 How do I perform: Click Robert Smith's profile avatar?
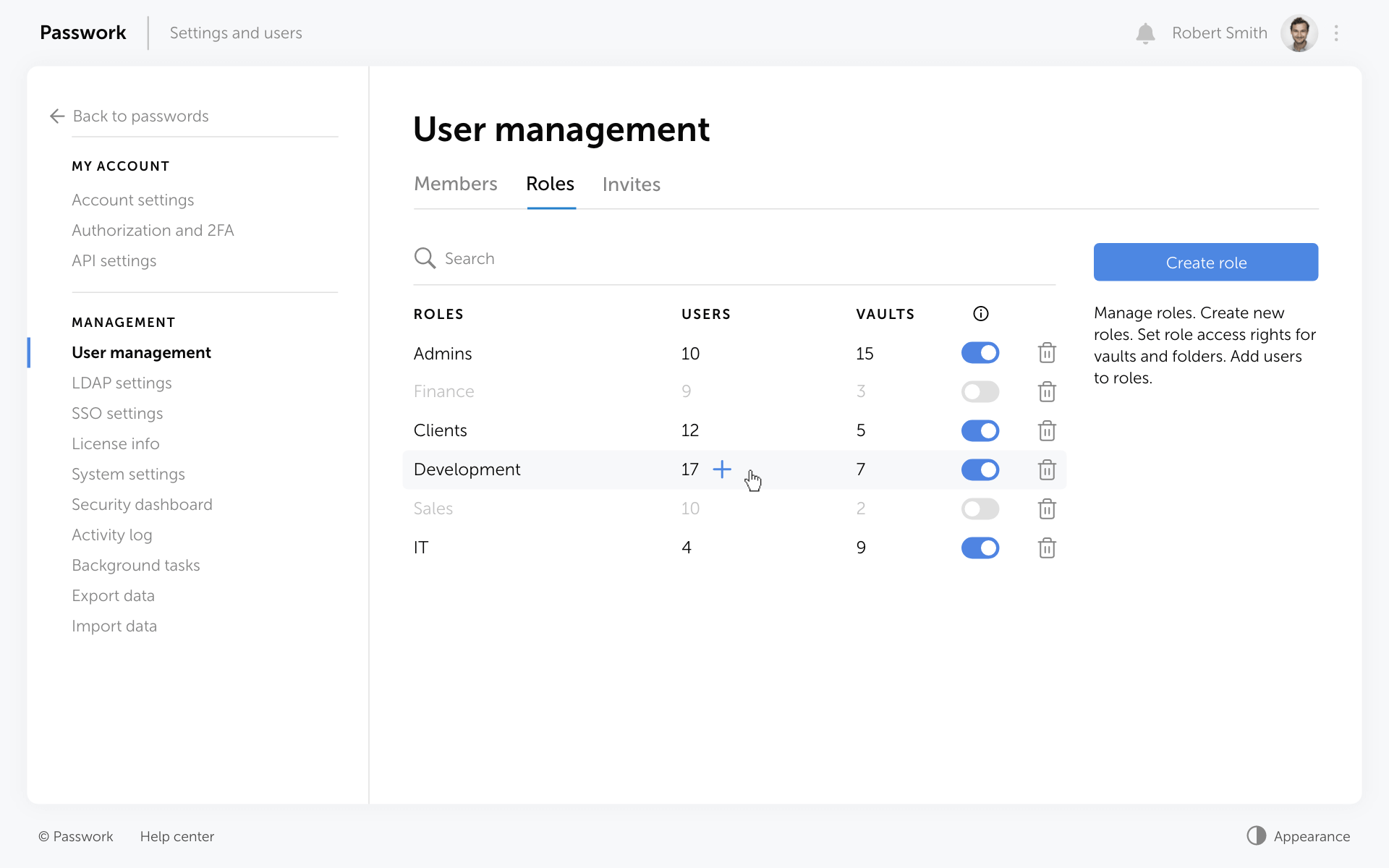tap(1299, 33)
